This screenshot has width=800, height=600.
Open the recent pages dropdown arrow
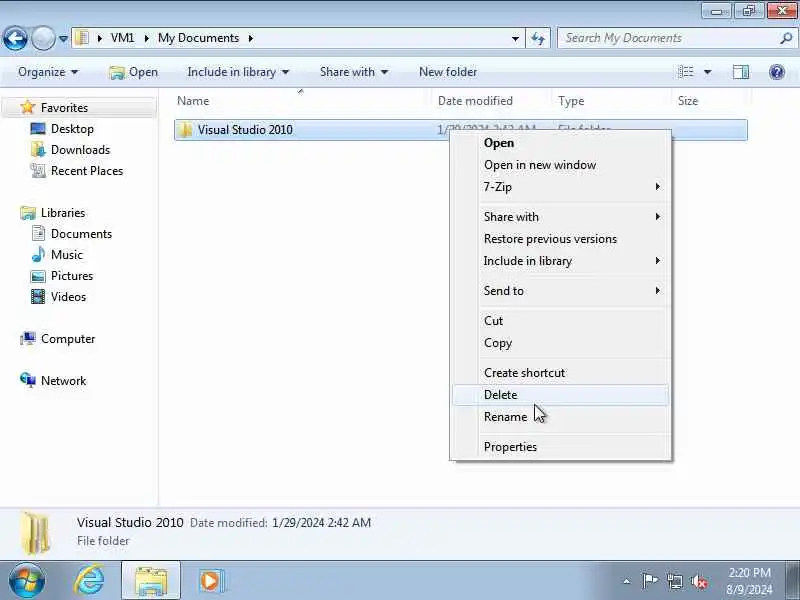coord(63,39)
